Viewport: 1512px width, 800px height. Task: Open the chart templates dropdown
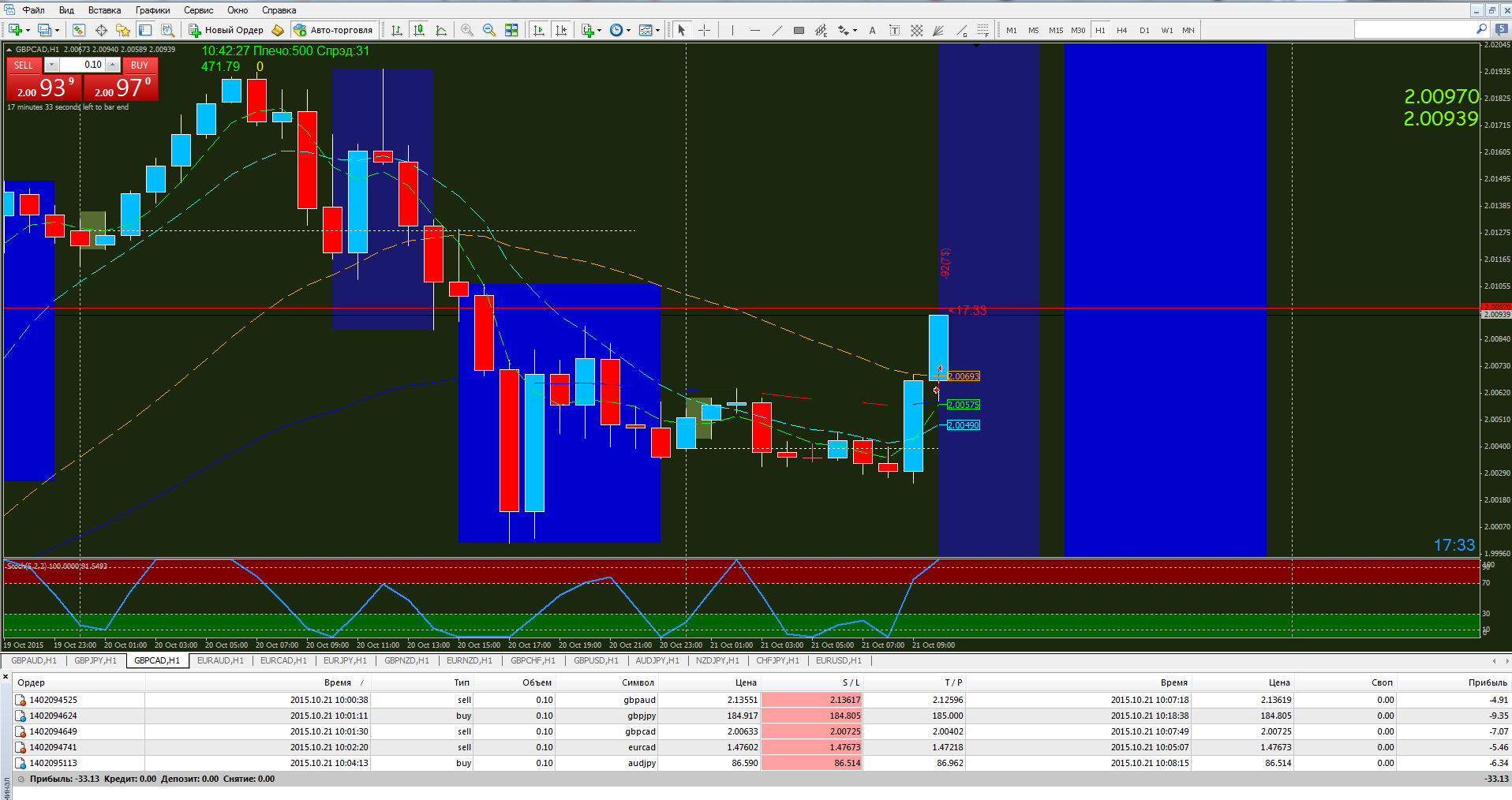(x=658, y=30)
